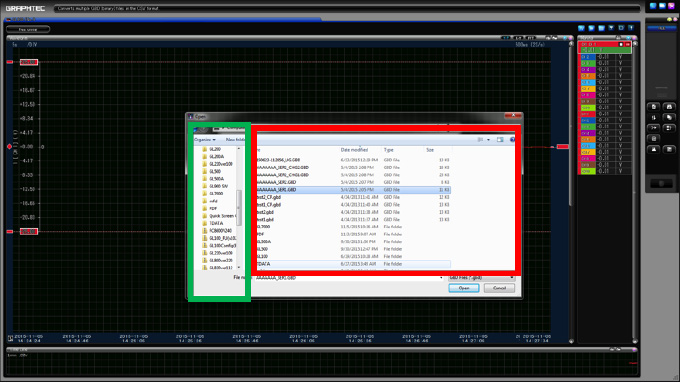This screenshot has height=383, width=680.
Task: Open the view options dropdown arrow
Action: [488, 140]
